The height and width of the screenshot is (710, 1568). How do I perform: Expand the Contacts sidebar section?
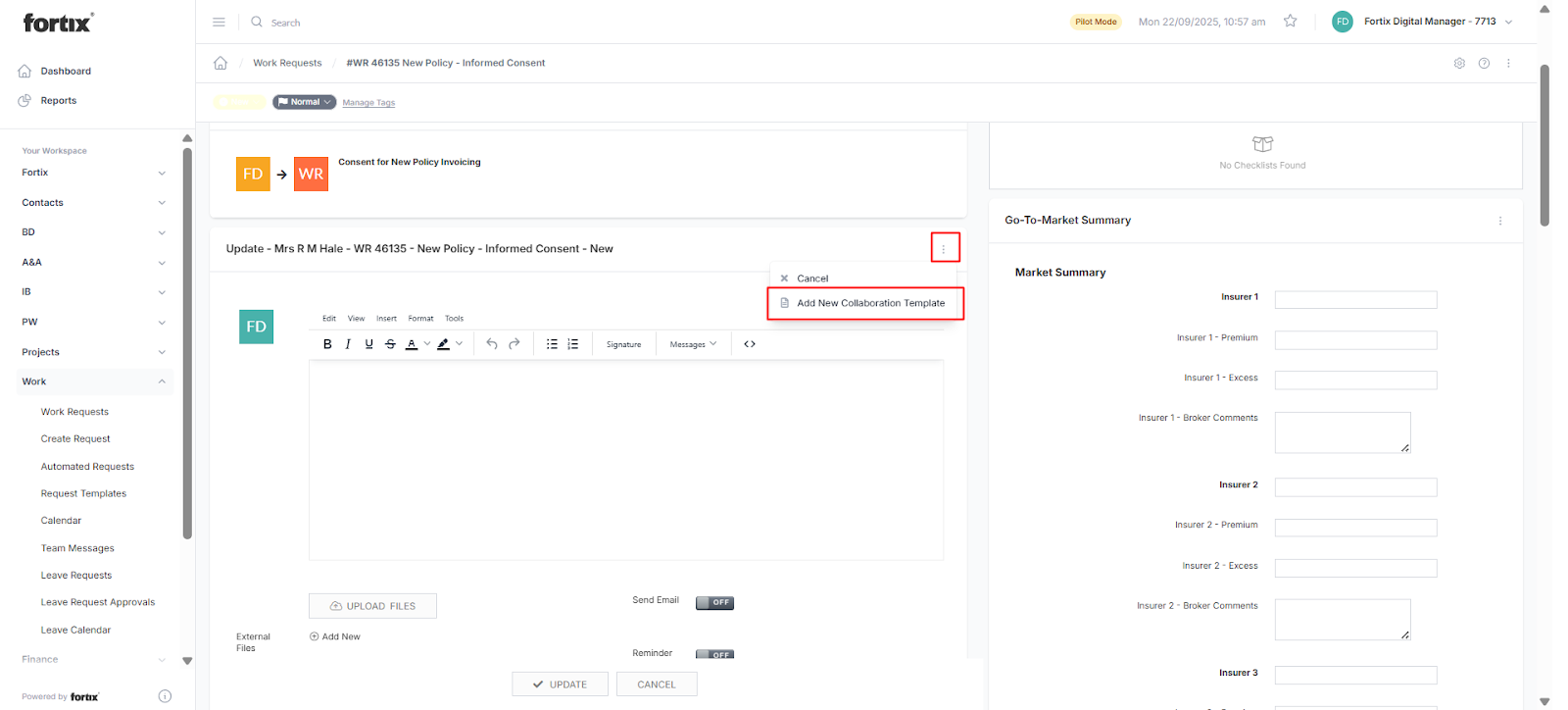pyautogui.click(x=162, y=203)
